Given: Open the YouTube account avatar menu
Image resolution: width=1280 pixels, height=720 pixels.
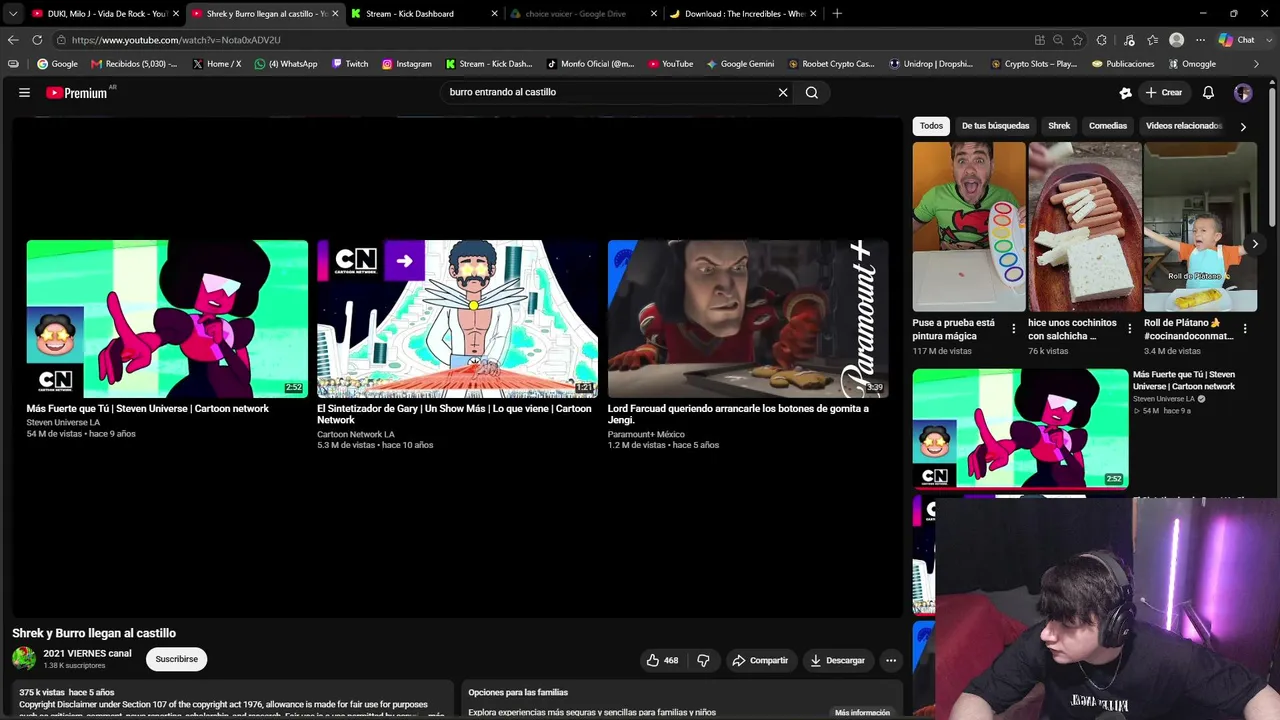Looking at the screenshot, I should 1243,92.
